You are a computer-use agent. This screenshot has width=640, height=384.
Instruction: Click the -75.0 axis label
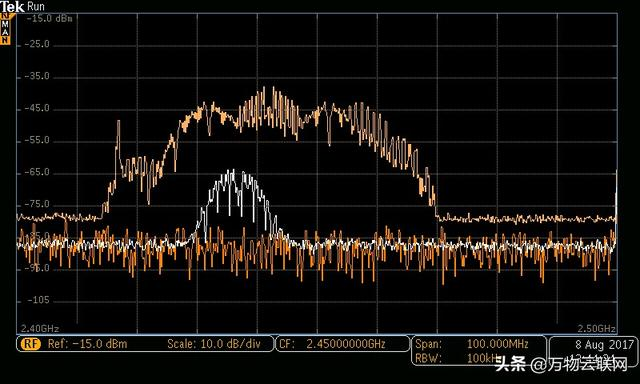pyautogui.click(x=37, y=204)
